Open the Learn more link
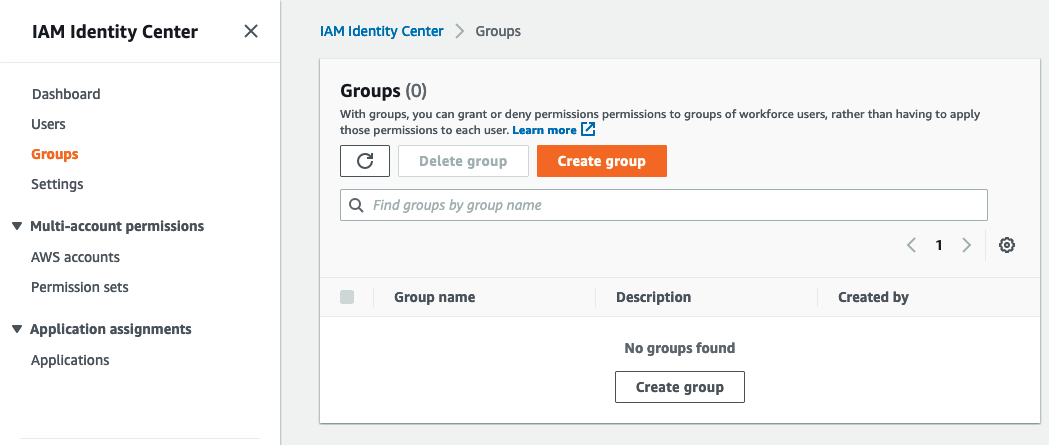The image size is (1049, 445). (x=545, y=130)
